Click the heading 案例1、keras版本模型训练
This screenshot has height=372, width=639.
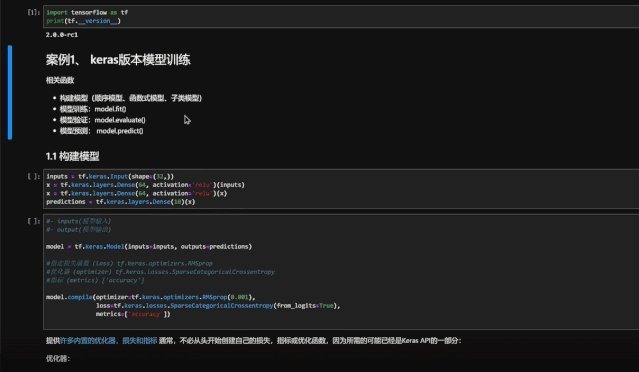(118, 60)
